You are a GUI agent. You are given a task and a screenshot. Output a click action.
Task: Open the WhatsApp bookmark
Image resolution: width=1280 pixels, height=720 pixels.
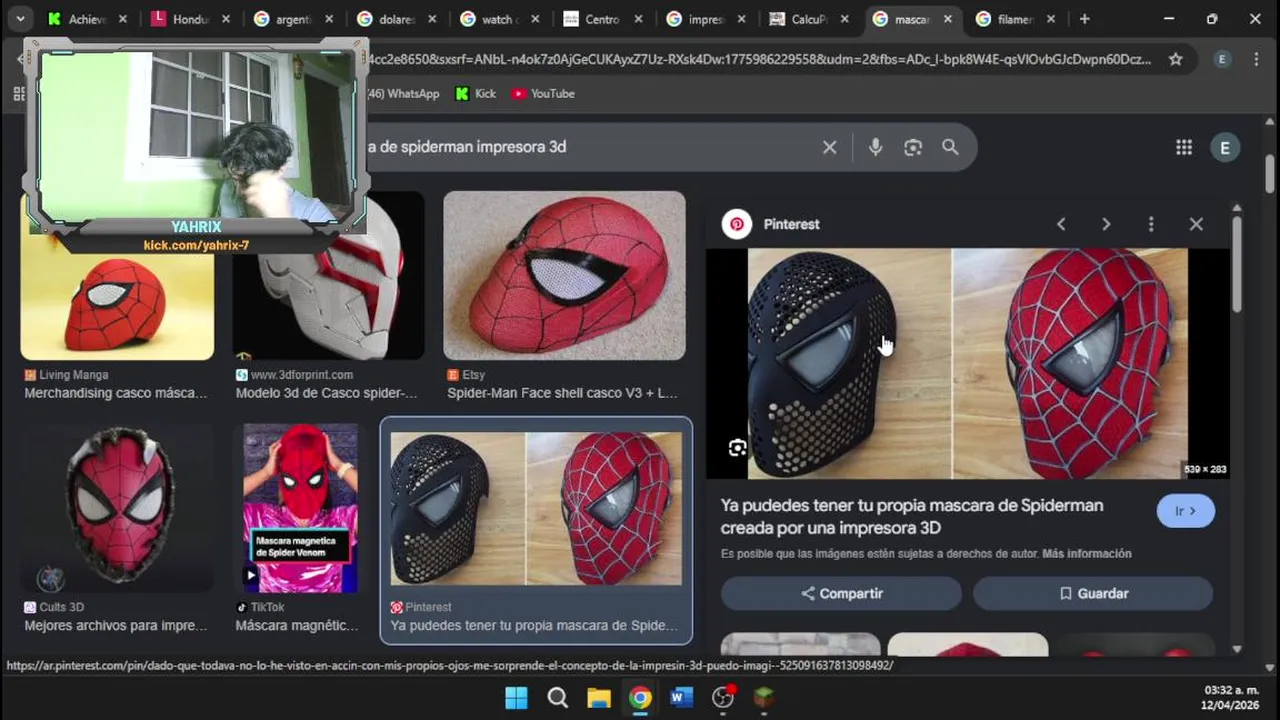point(403,93)
